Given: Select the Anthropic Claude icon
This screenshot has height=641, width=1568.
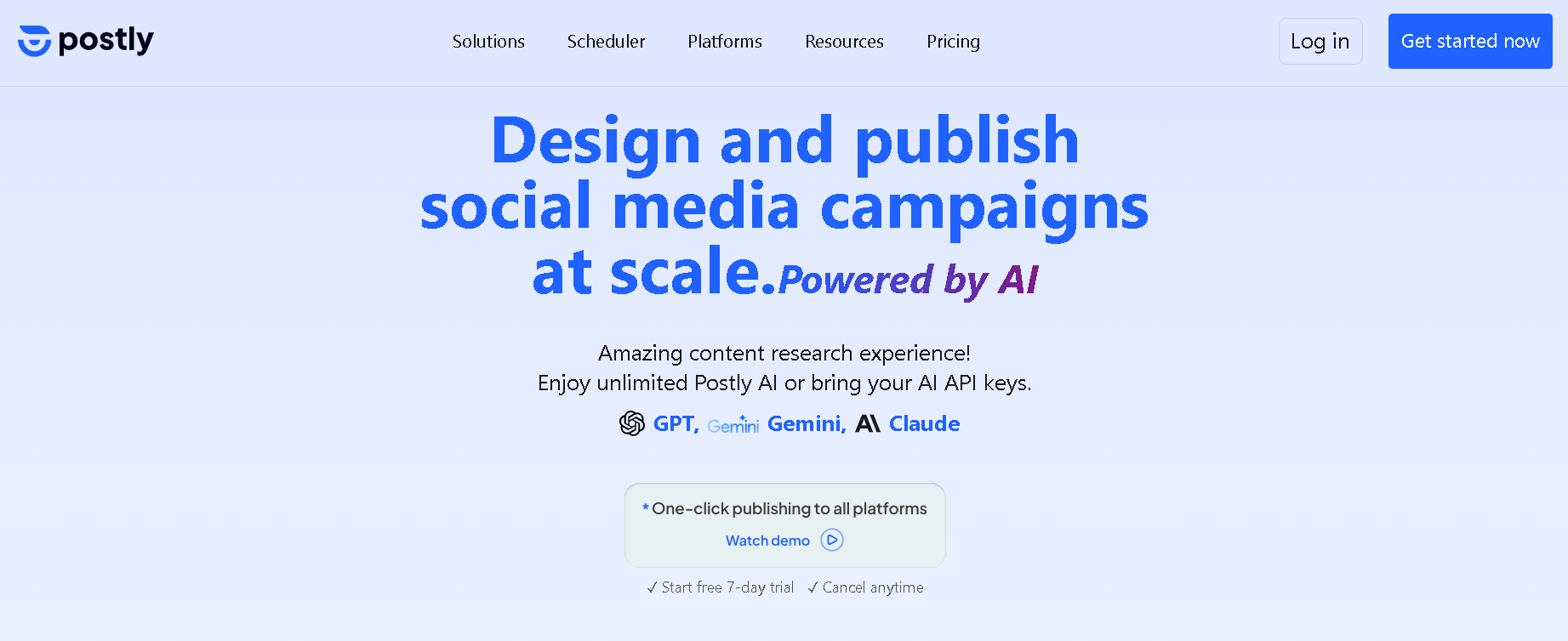Looking at the screenshot, I should click(x=869, y=423).
